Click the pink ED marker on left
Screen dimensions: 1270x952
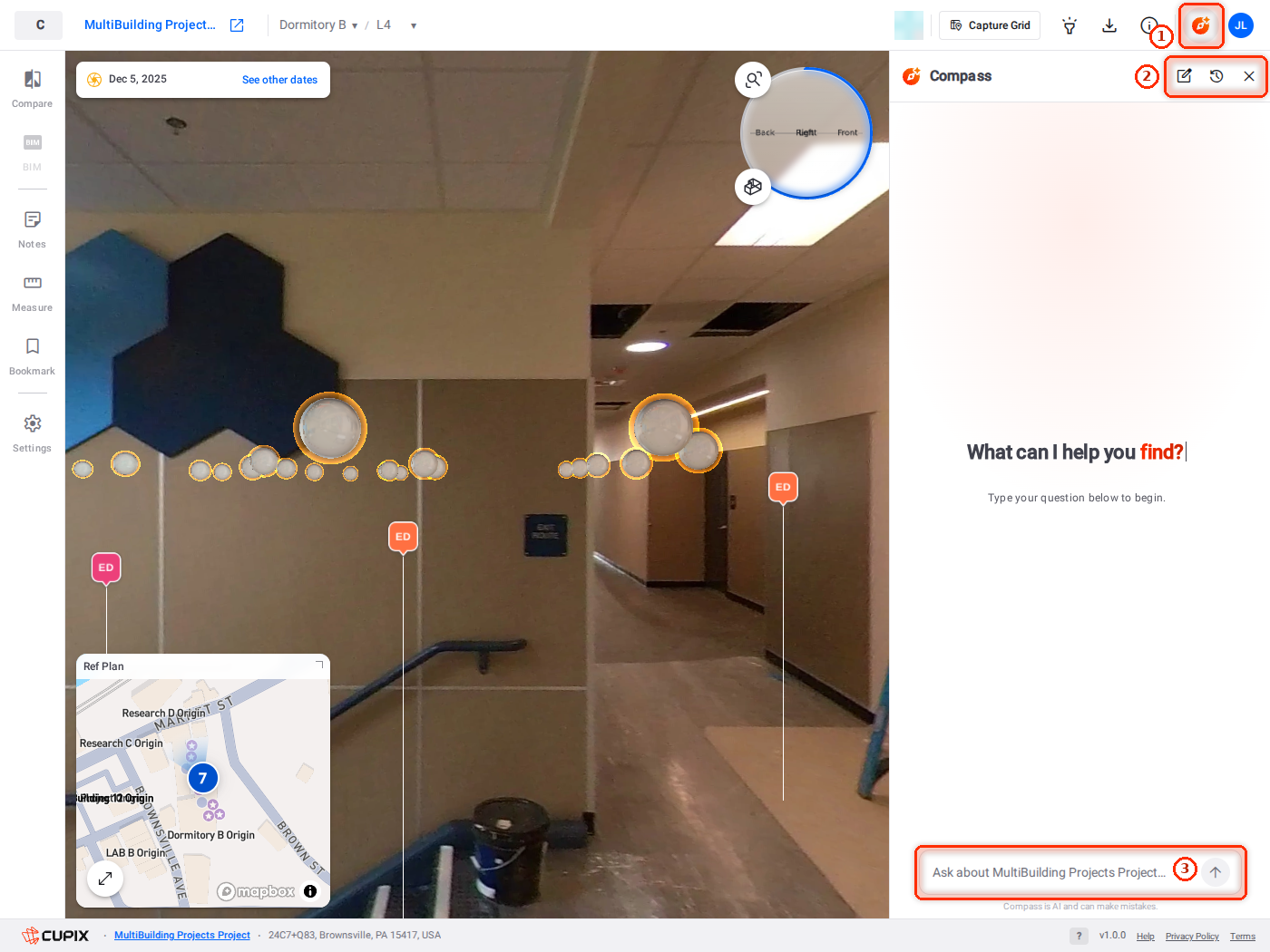(106, 568)
